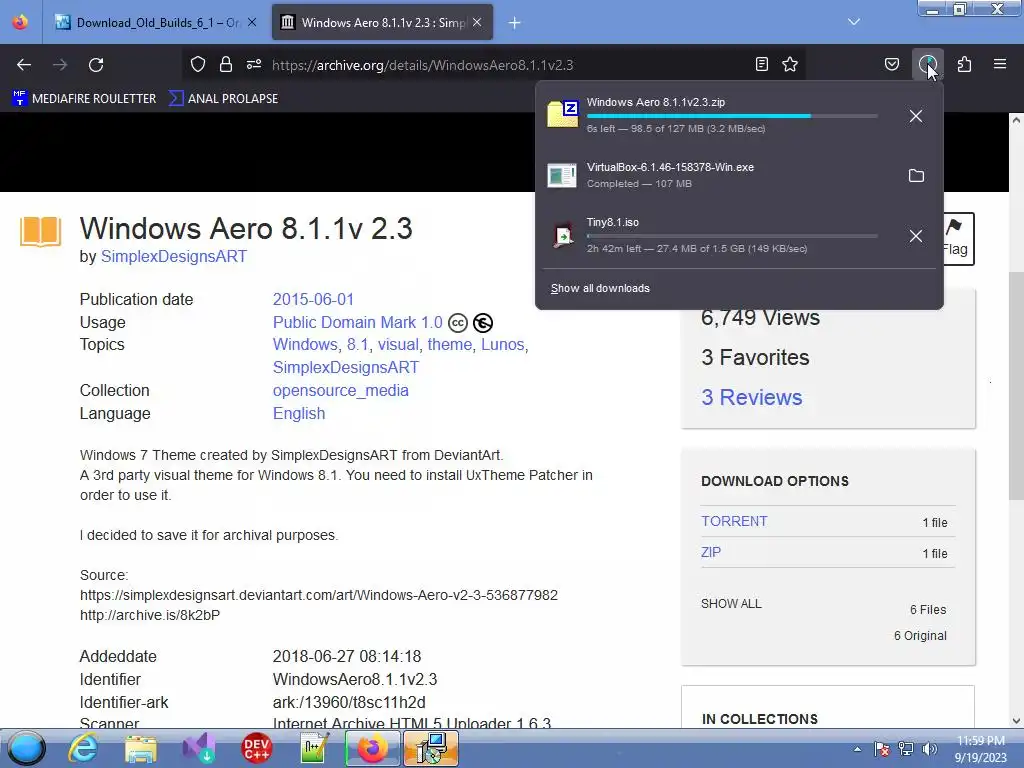Open the SimplexDesignsART author link

pyautogui.click(x=174, y=257)
